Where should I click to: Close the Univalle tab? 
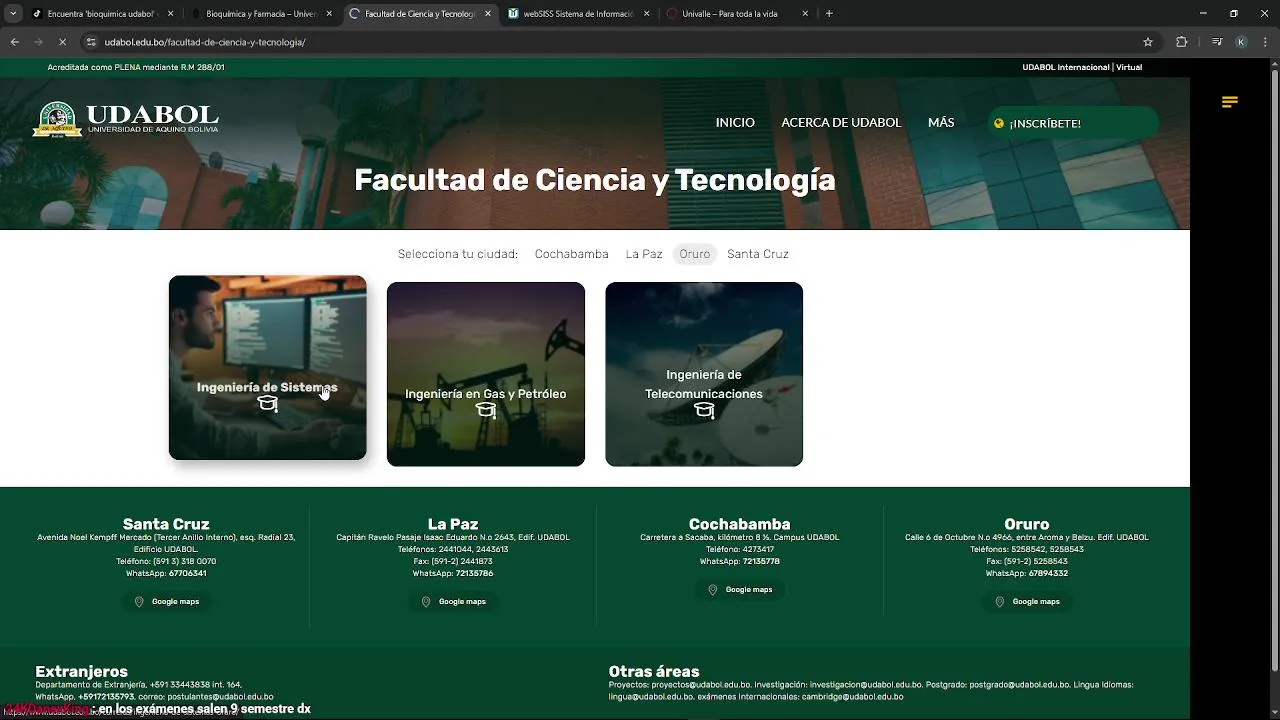[806, 14]
